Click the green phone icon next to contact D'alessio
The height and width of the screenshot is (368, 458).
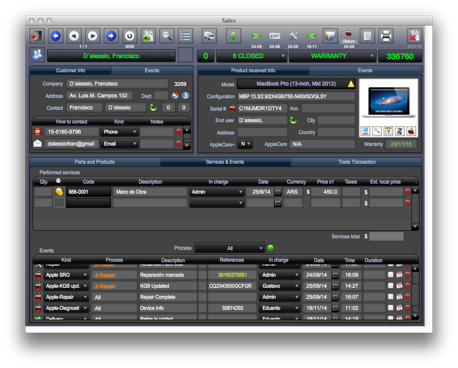point(153,107)
